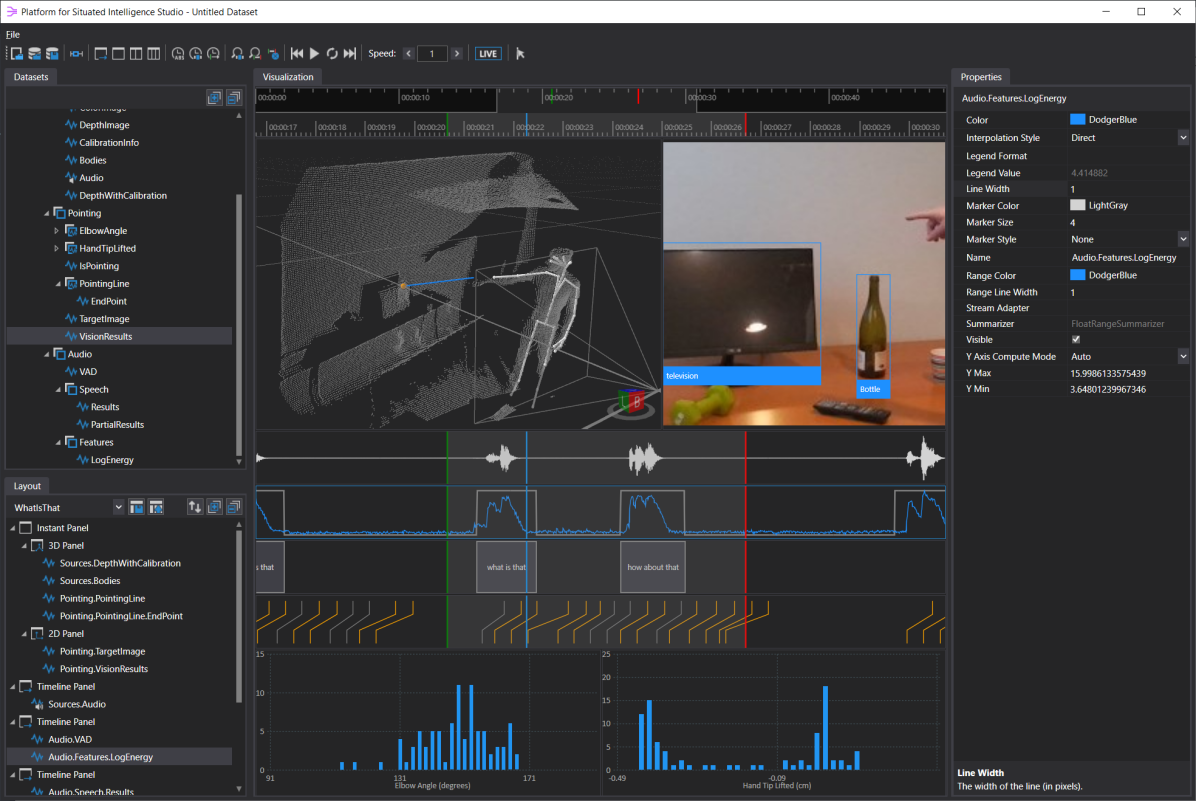Select the DepthImage stream in Datasets
The image size is (1196, 801).
[104, 125]
